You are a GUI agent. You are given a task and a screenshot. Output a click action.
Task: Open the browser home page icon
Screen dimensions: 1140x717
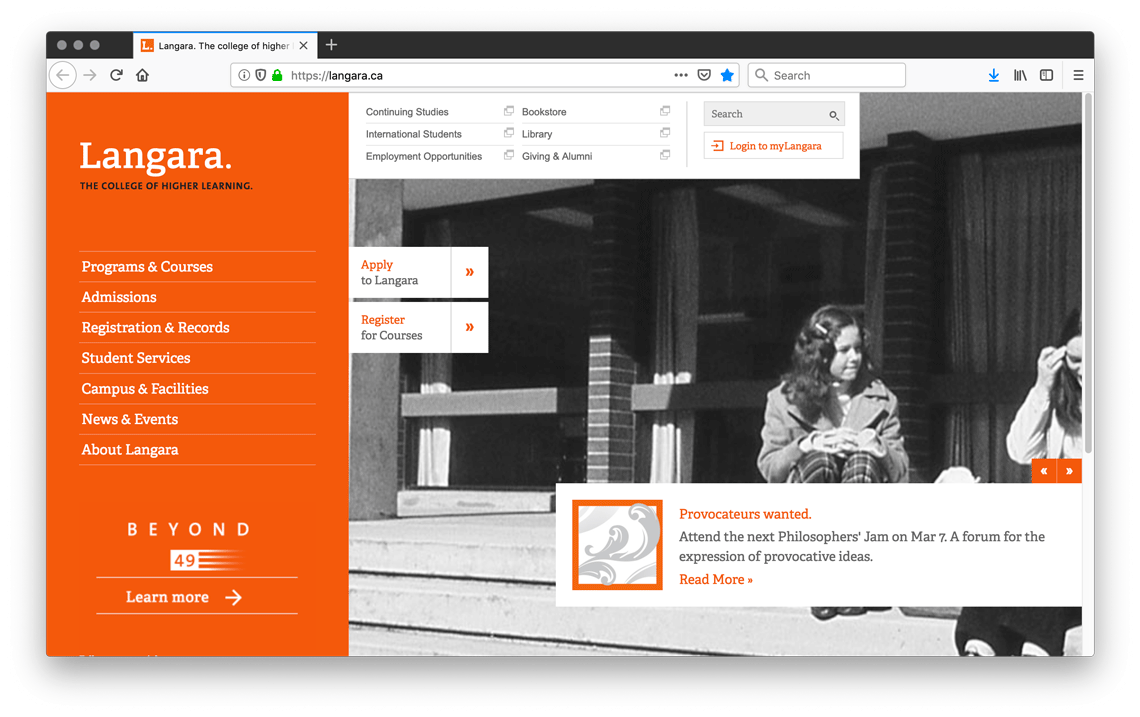142,75
